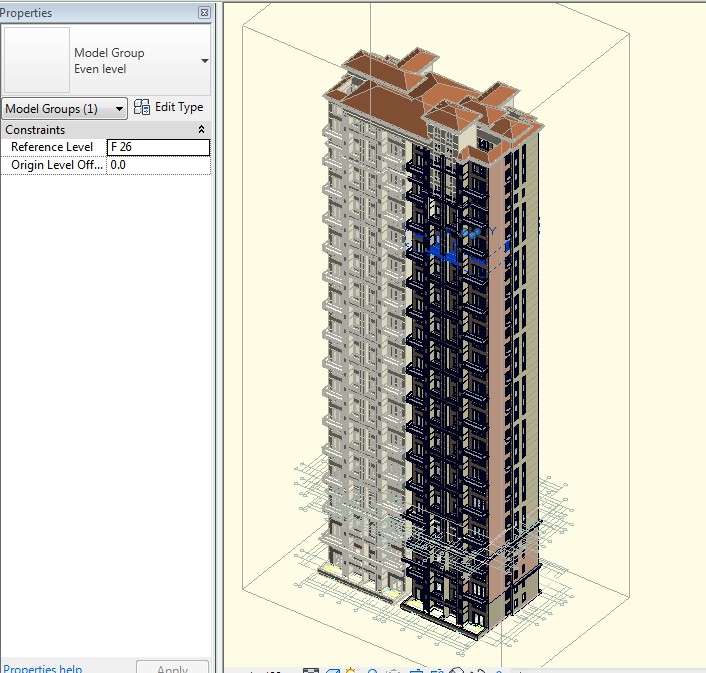Click the 3D view lock house icon
This screenshot has width=706, height=673.
[457, 671]
